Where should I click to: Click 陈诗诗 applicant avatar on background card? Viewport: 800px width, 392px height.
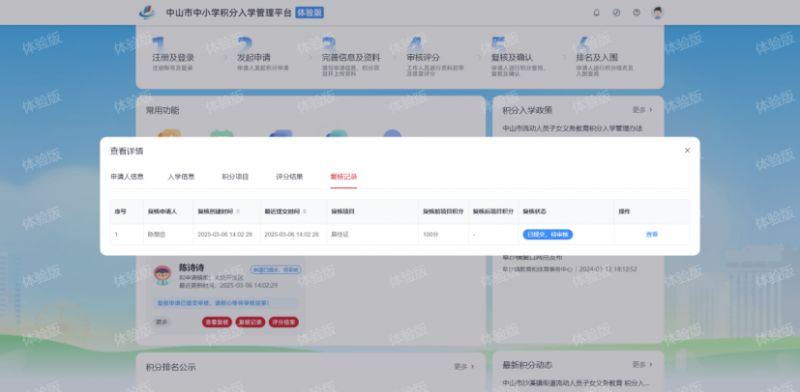163,275
